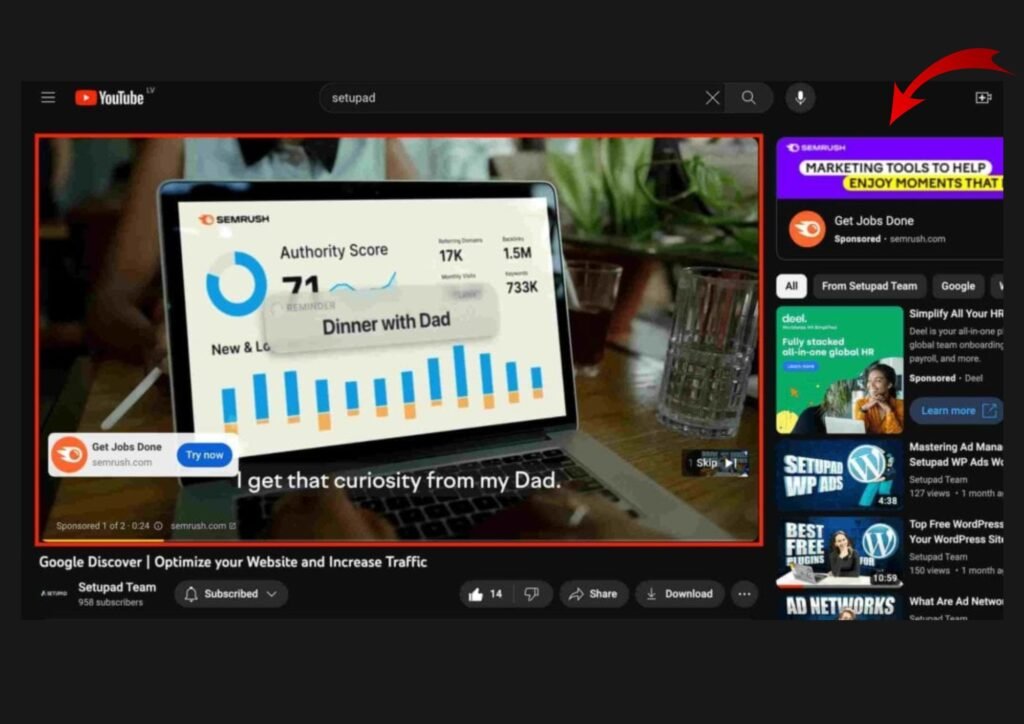The image size is (1024, 724).
Task: Select the From Setupad Team chip
Action: pyautogui.click(x=868, y=286)
